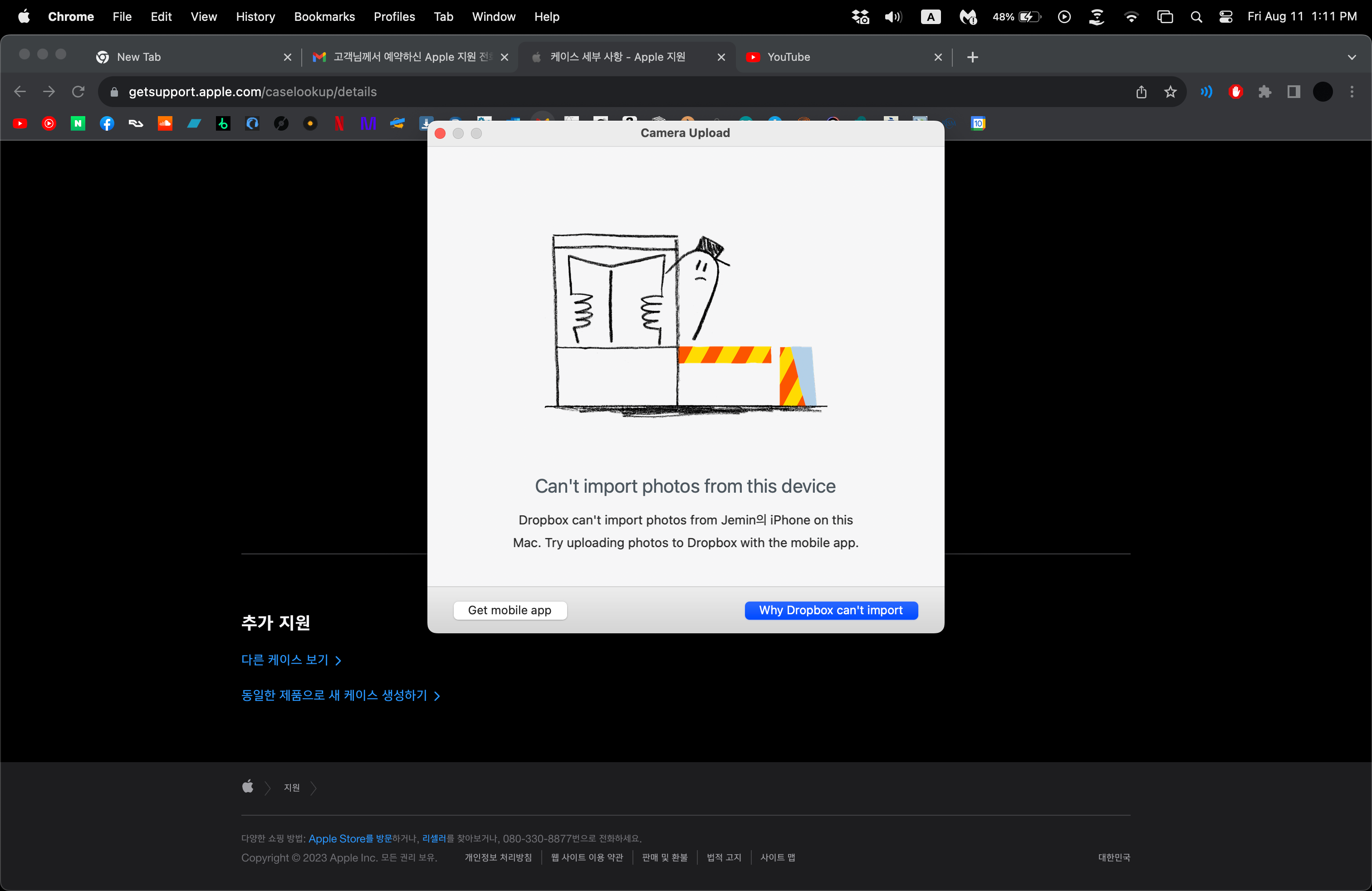Open Spotlight search in menu bar

click(1196, 17)
